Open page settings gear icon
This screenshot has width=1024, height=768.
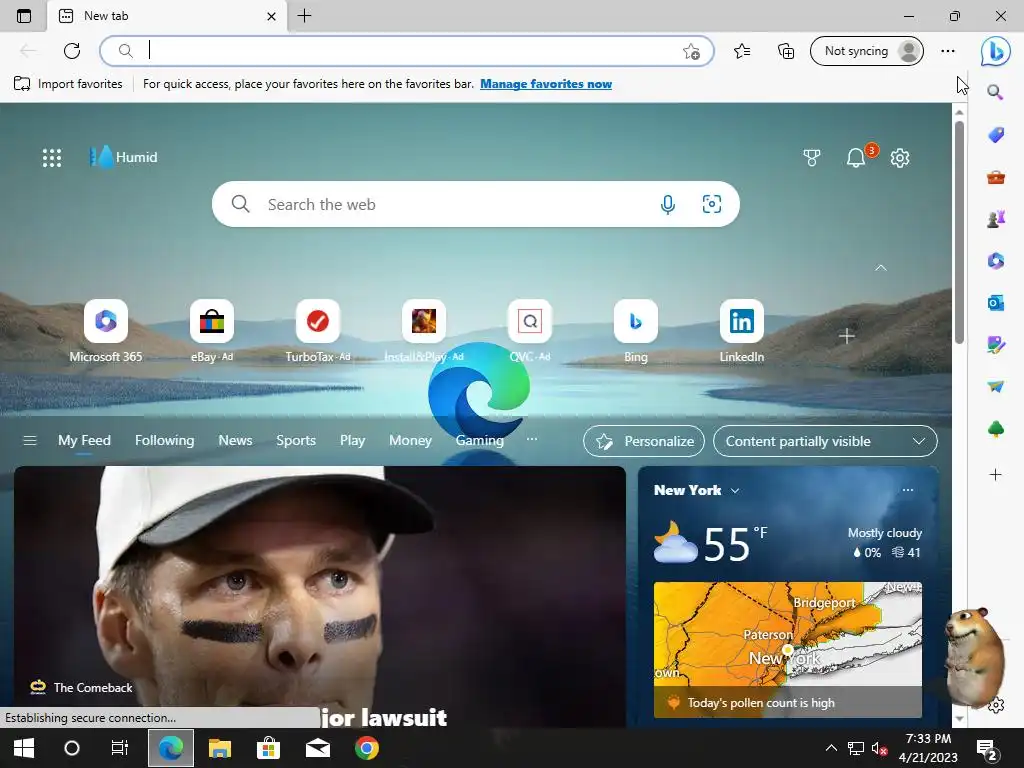coord(900,157)
